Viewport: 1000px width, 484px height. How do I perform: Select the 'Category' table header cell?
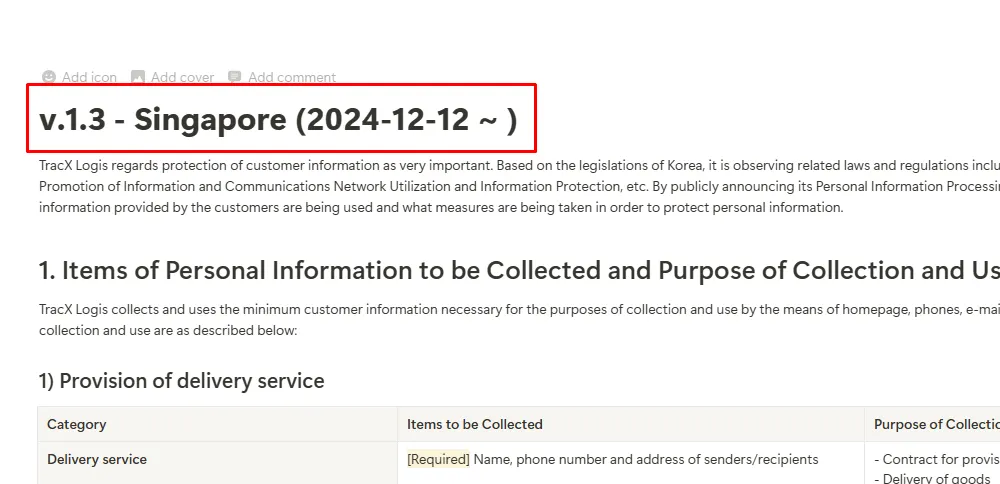76,424
